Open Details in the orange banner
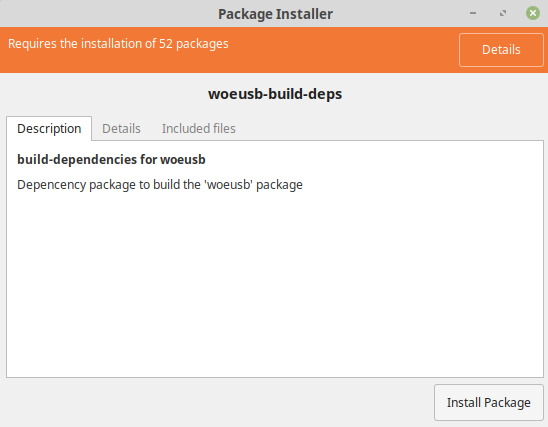 [x=501, y=50]
